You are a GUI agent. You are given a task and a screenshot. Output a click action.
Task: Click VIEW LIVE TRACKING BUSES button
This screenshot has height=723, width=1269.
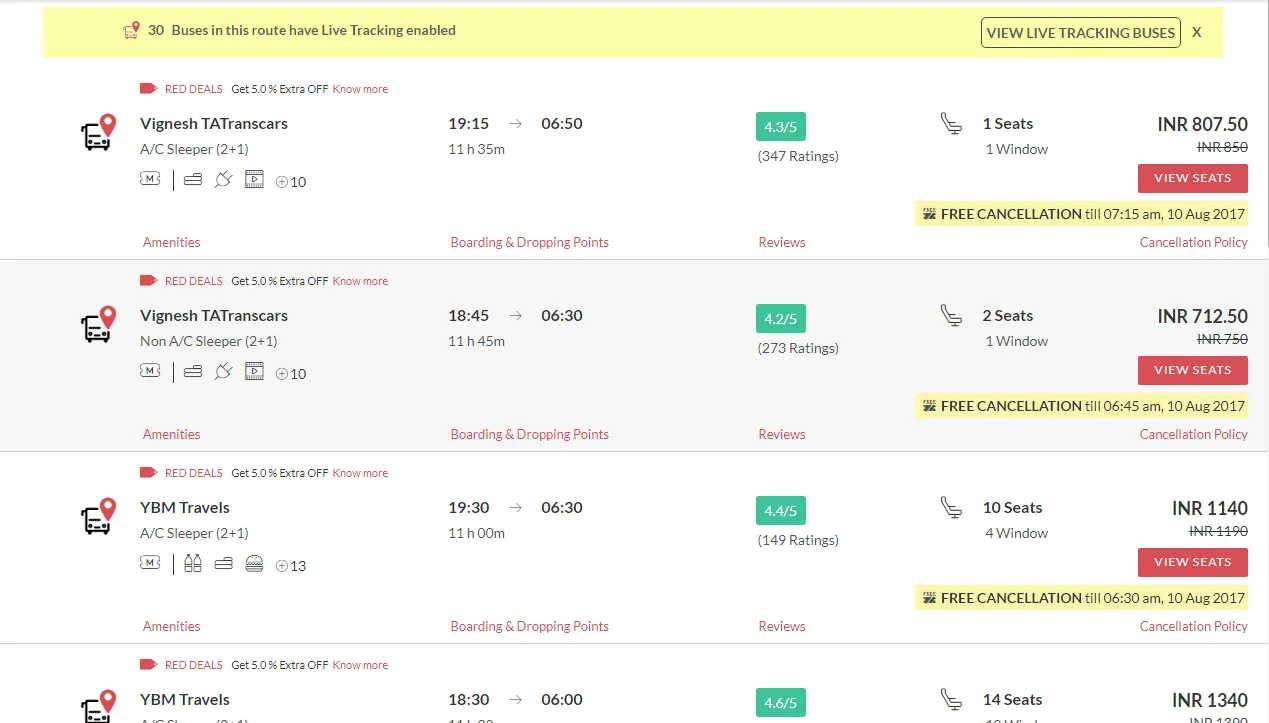(x=1080, y=33)
